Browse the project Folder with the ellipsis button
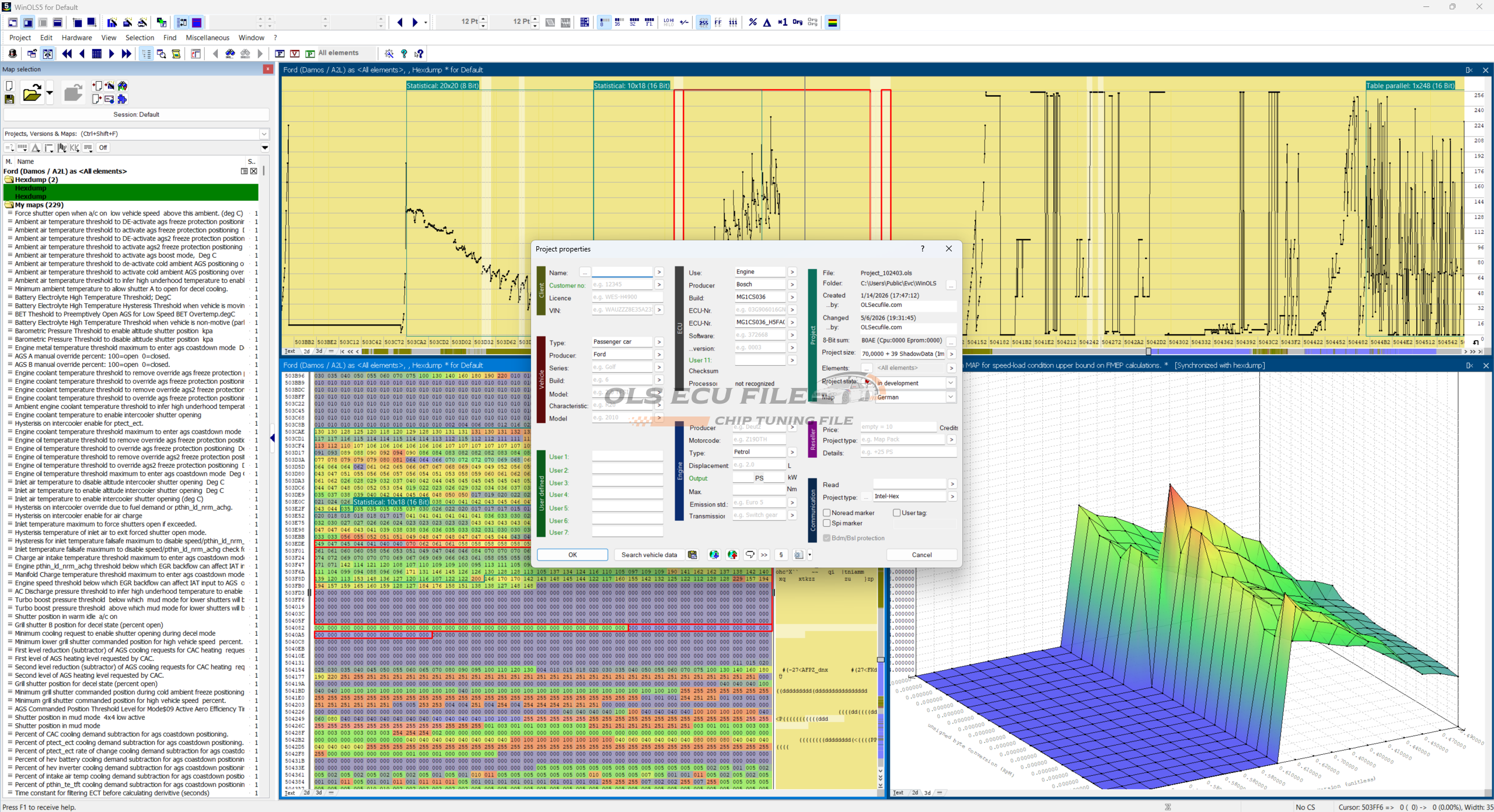The width and height of the screenshot is (1494, 812). tap(951, 285)
